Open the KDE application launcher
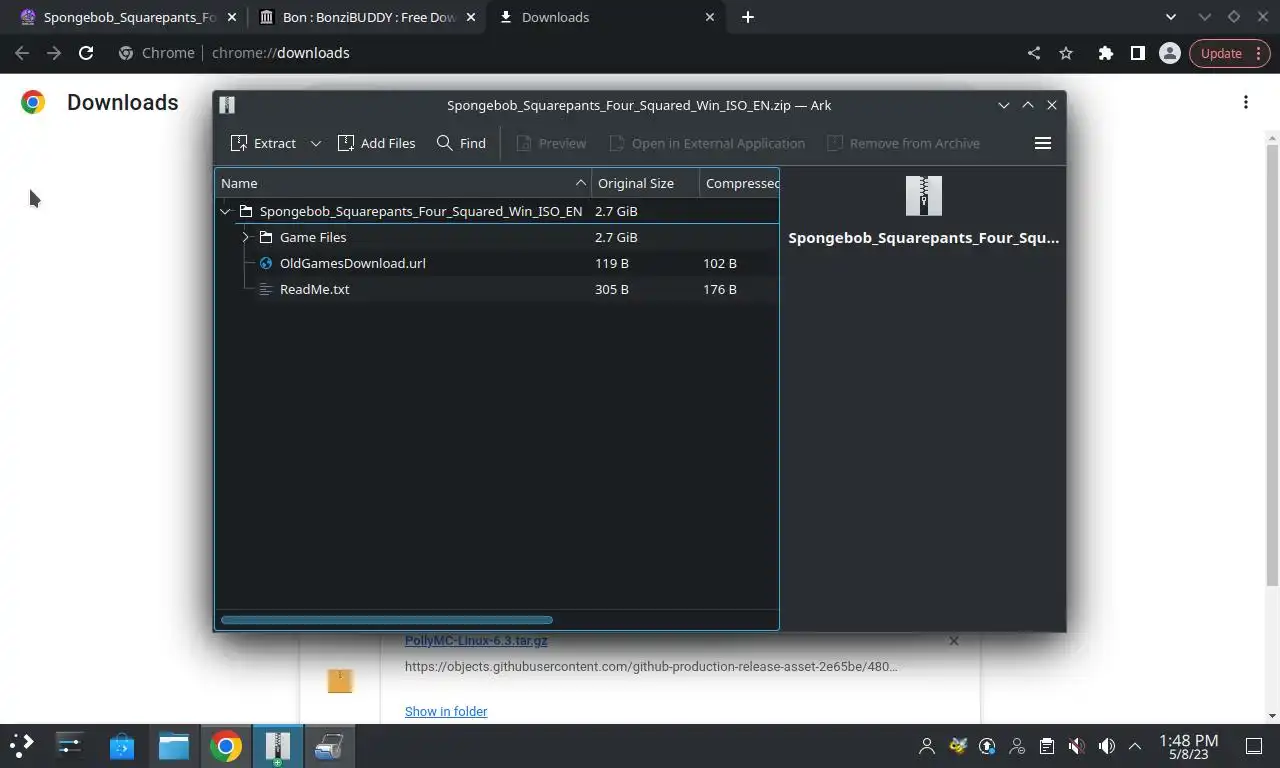Viewport: 1280px width, 768px height. (22, 746)
